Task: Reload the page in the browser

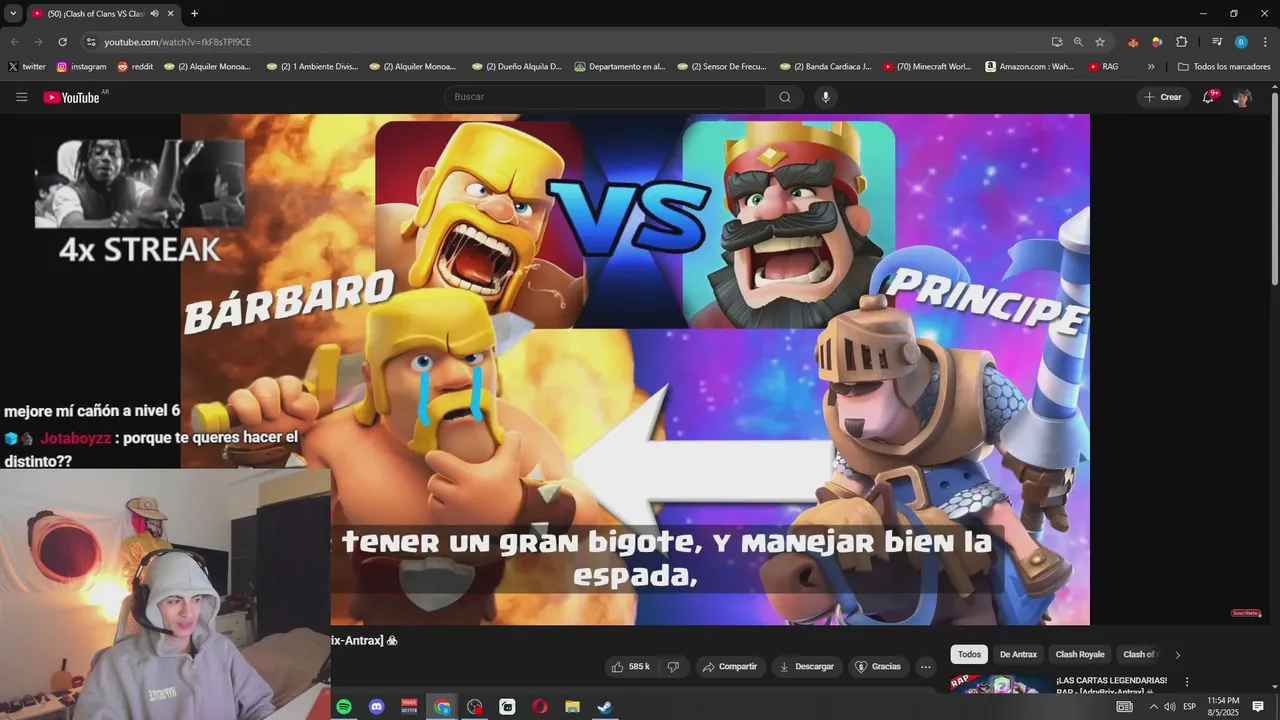Action: [62, 42]
